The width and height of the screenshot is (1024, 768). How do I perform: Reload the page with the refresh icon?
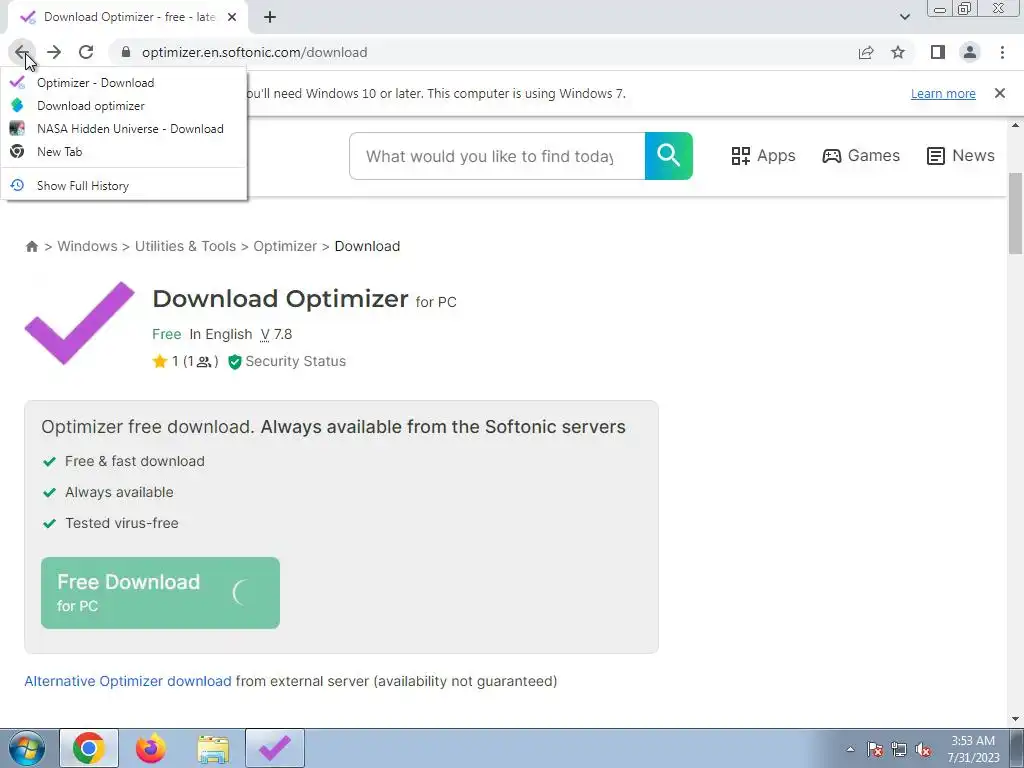[86, 52]
